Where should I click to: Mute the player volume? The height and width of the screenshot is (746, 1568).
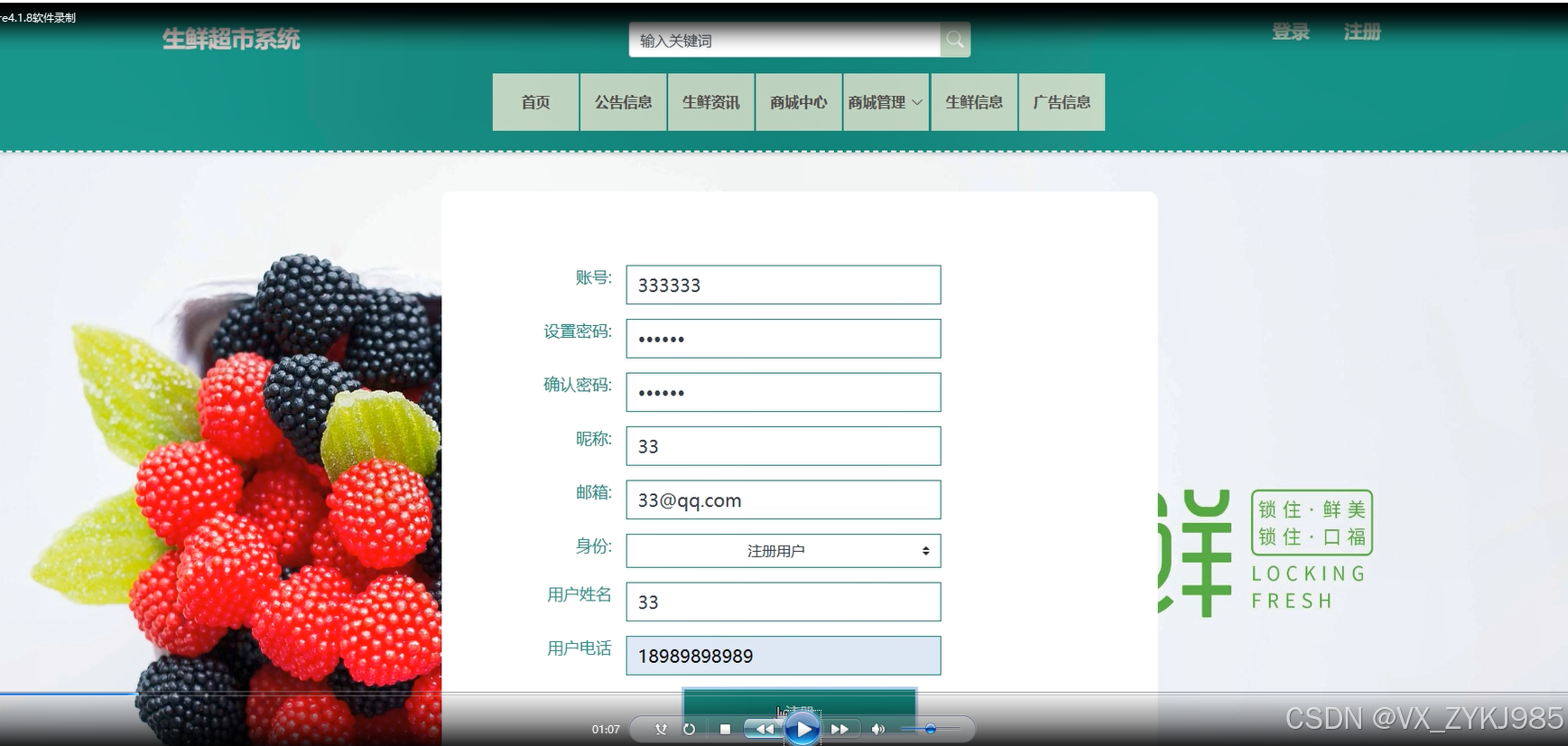click(877, 729)
